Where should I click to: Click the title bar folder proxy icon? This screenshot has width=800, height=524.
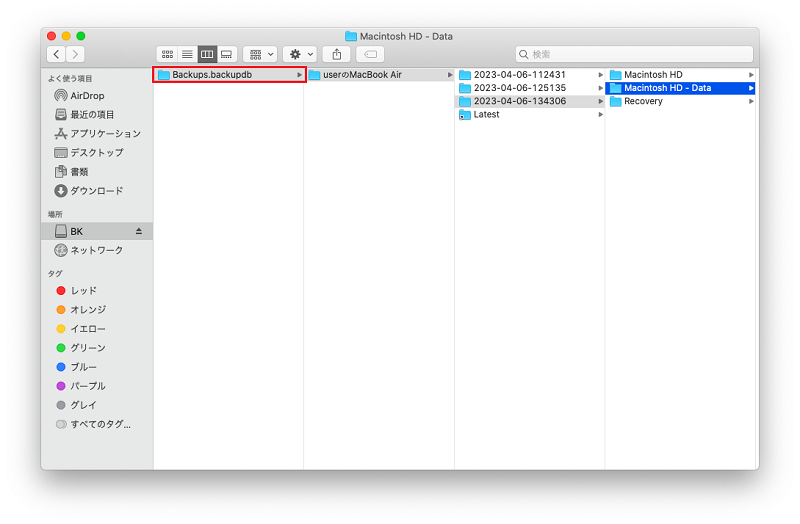tap(351, 36)
